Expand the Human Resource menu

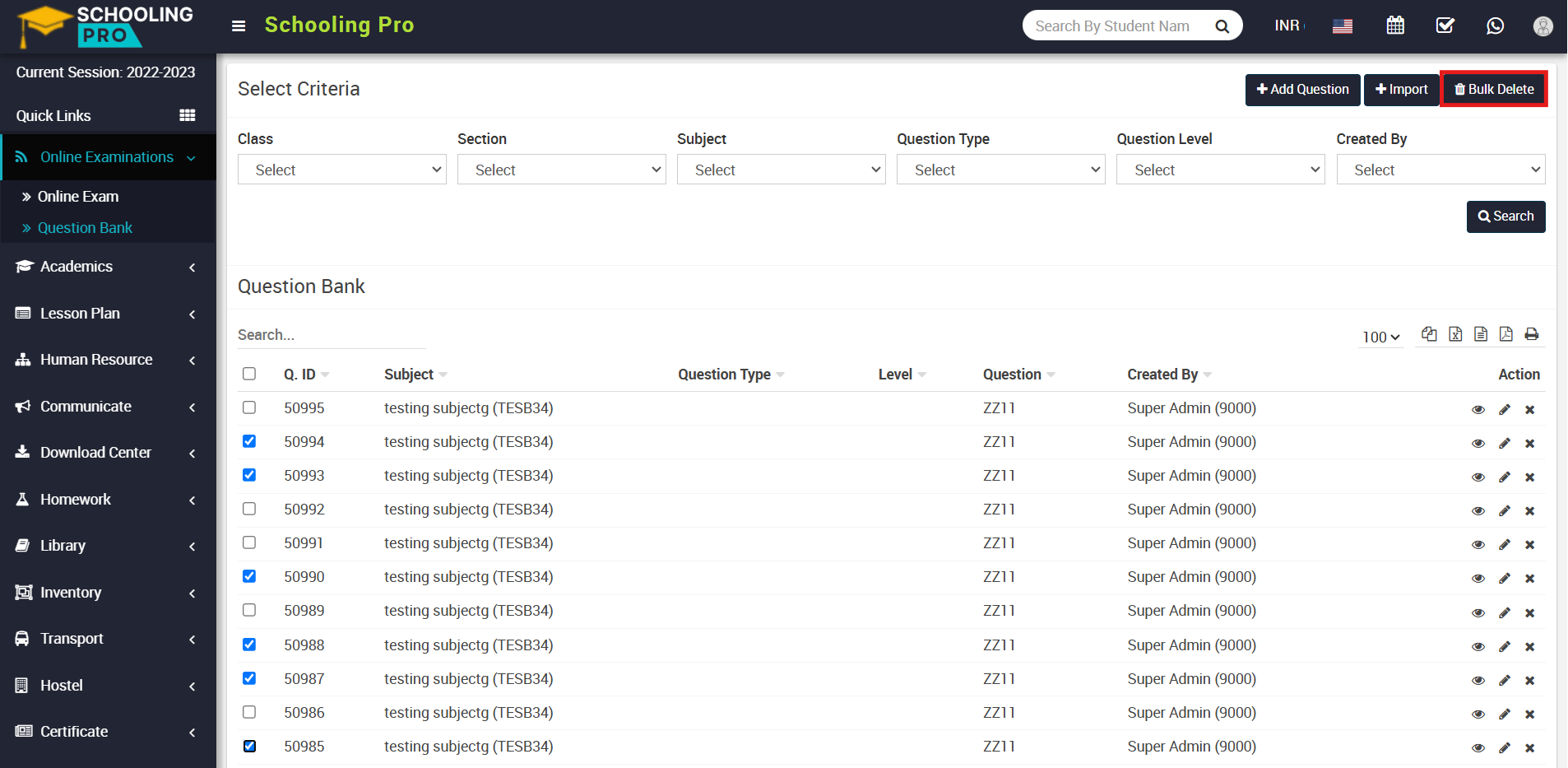(x=108, y=360)
